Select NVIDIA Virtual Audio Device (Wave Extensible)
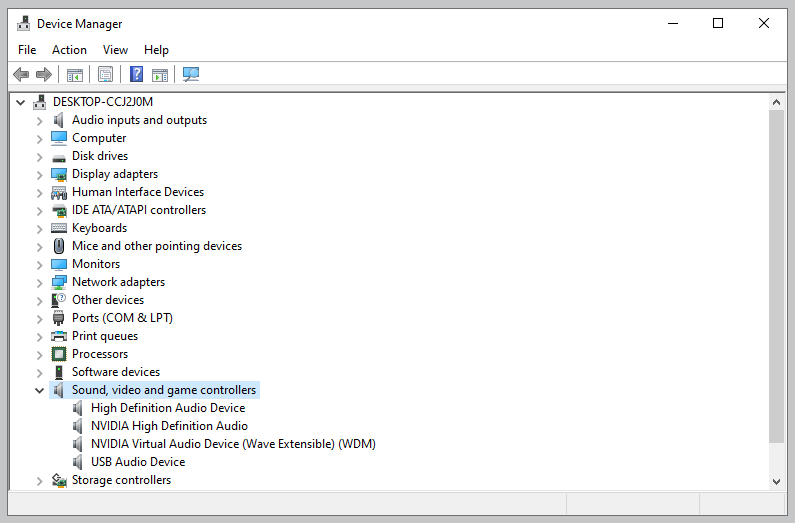The image size is (795, 523). [x=233, y=444]
